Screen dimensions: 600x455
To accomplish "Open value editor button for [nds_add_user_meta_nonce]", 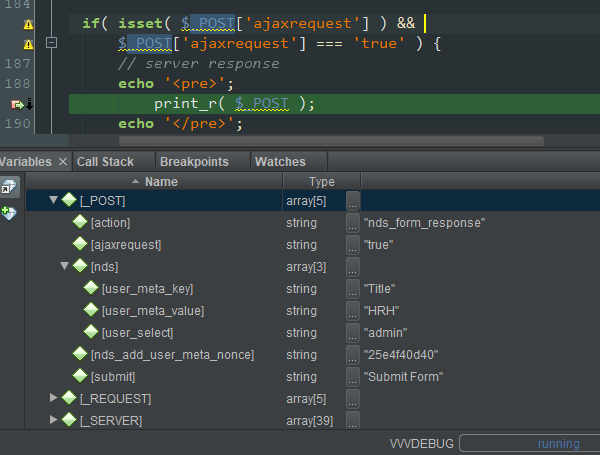I will [x=353, y=355].
